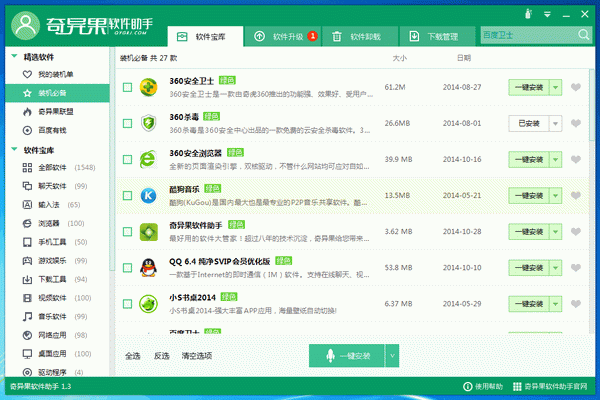600x400 pixels.
Task: Open 使用帮助 in status bar
Action: 483,387
